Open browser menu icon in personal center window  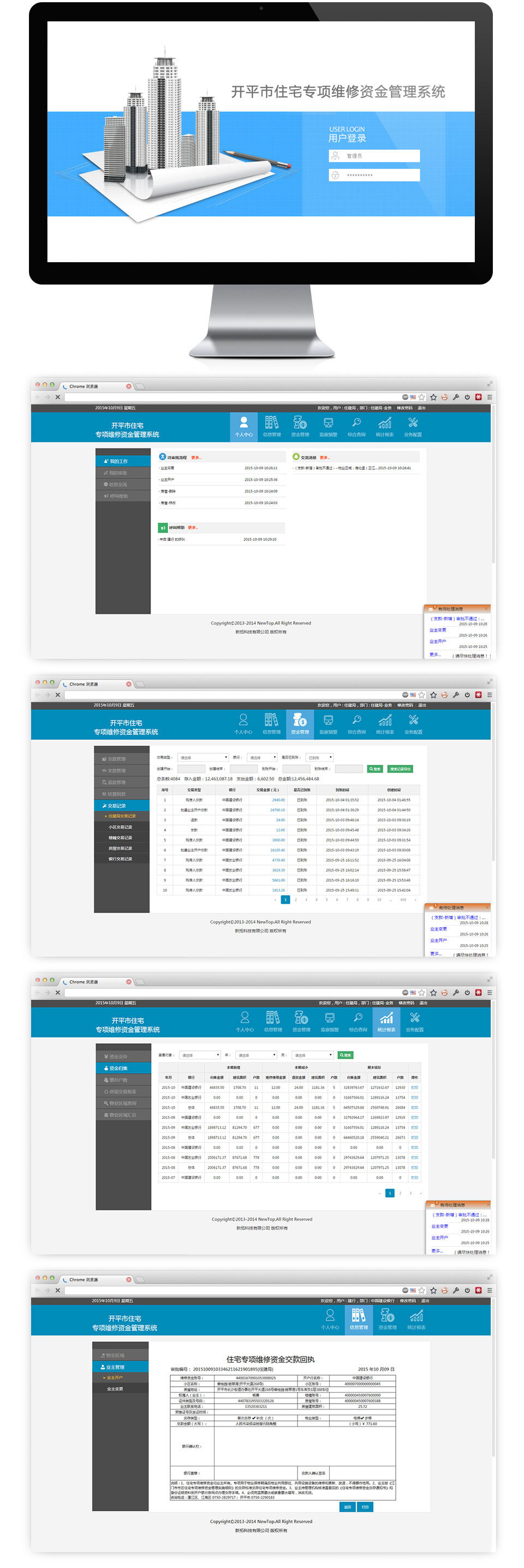490,397
